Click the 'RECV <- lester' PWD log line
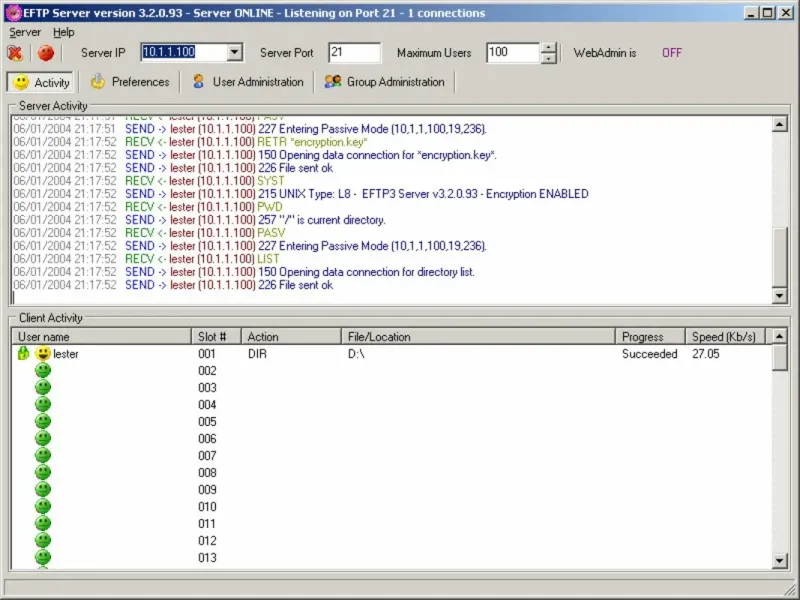 [x=148, y=207]
